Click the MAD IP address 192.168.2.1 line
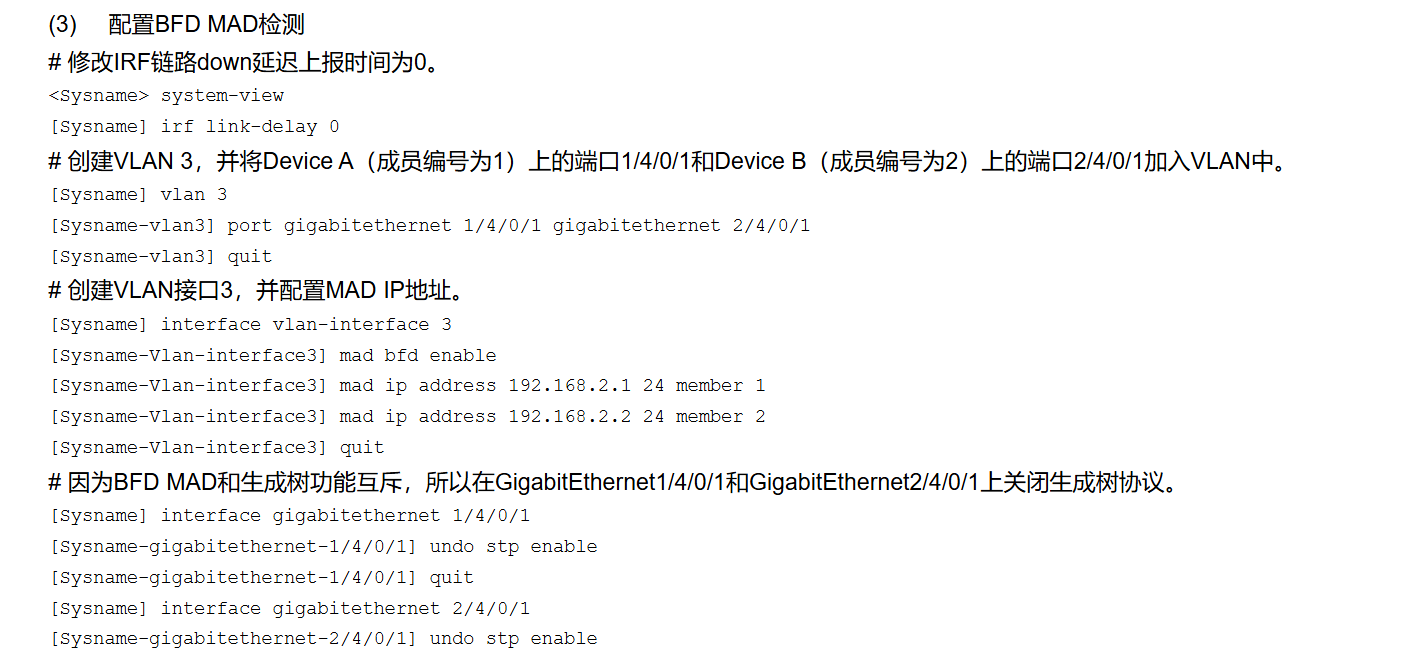The width and height of the screenshot is (1404, 666). [x=407, y=386]
